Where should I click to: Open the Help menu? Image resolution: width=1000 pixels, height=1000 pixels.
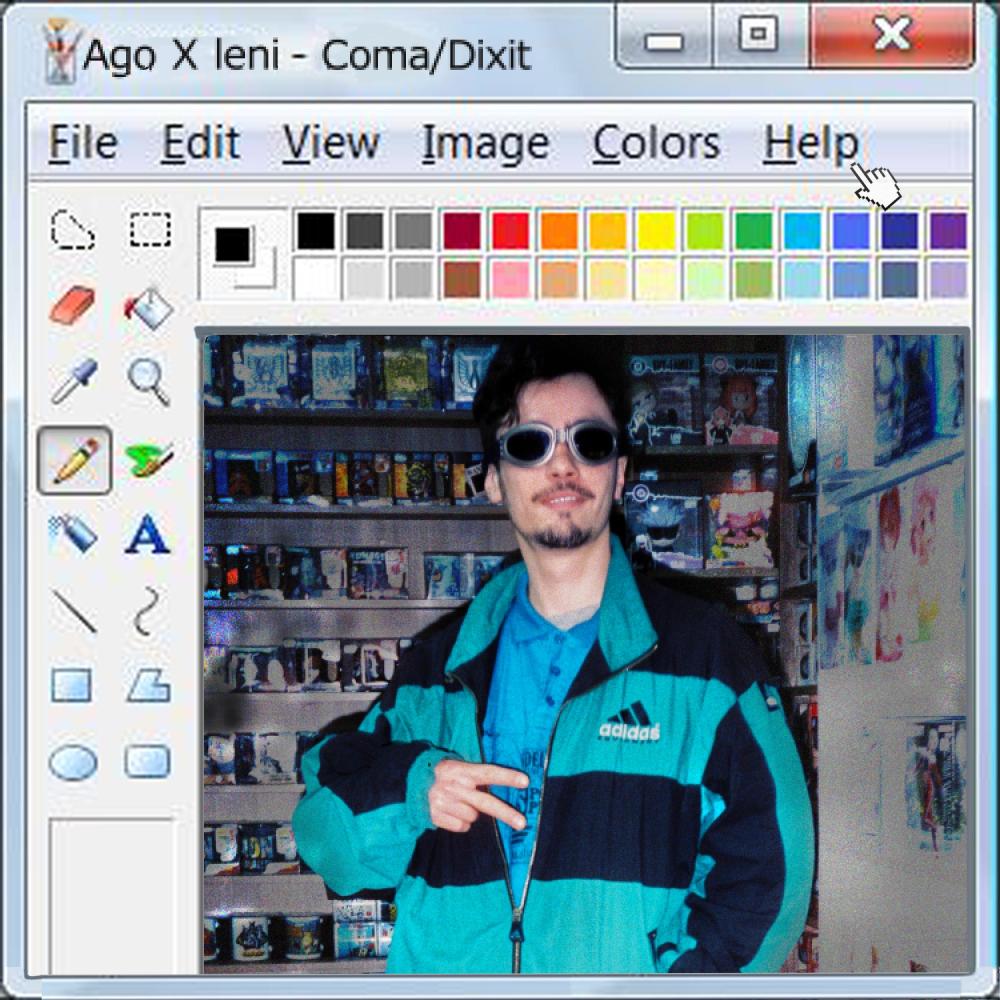[811, 144]
